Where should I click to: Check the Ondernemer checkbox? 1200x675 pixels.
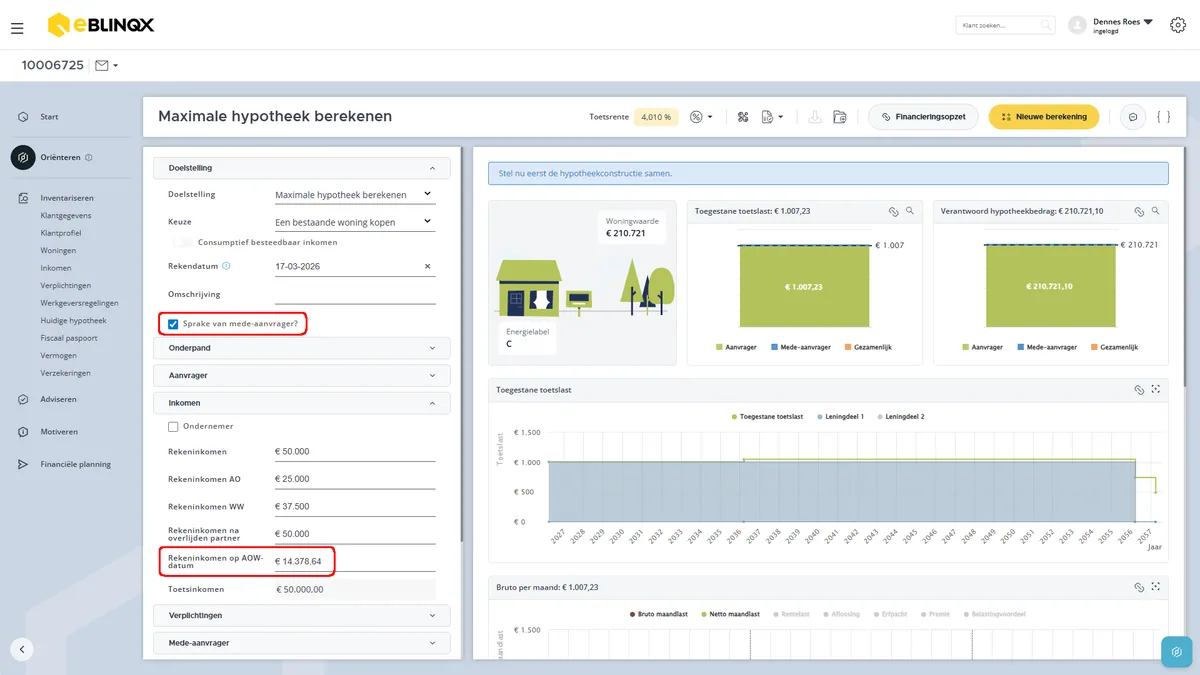(173, 426)
